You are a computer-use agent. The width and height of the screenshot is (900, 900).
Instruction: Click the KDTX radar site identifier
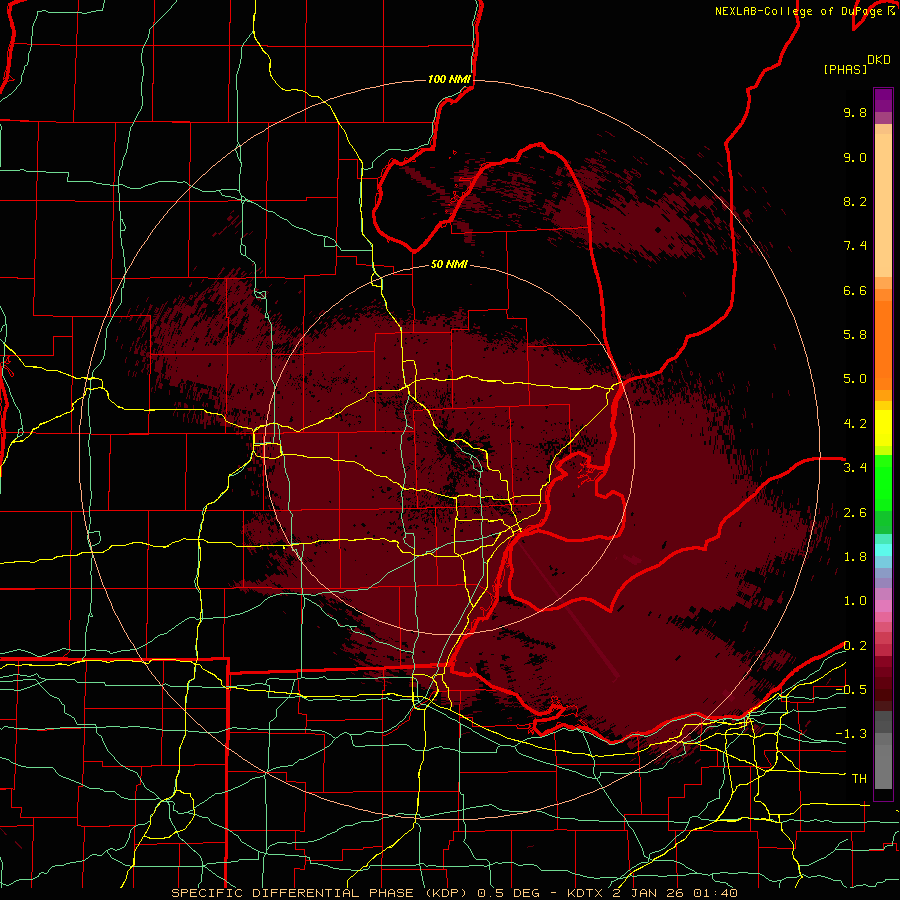click(x=585, y=893)
